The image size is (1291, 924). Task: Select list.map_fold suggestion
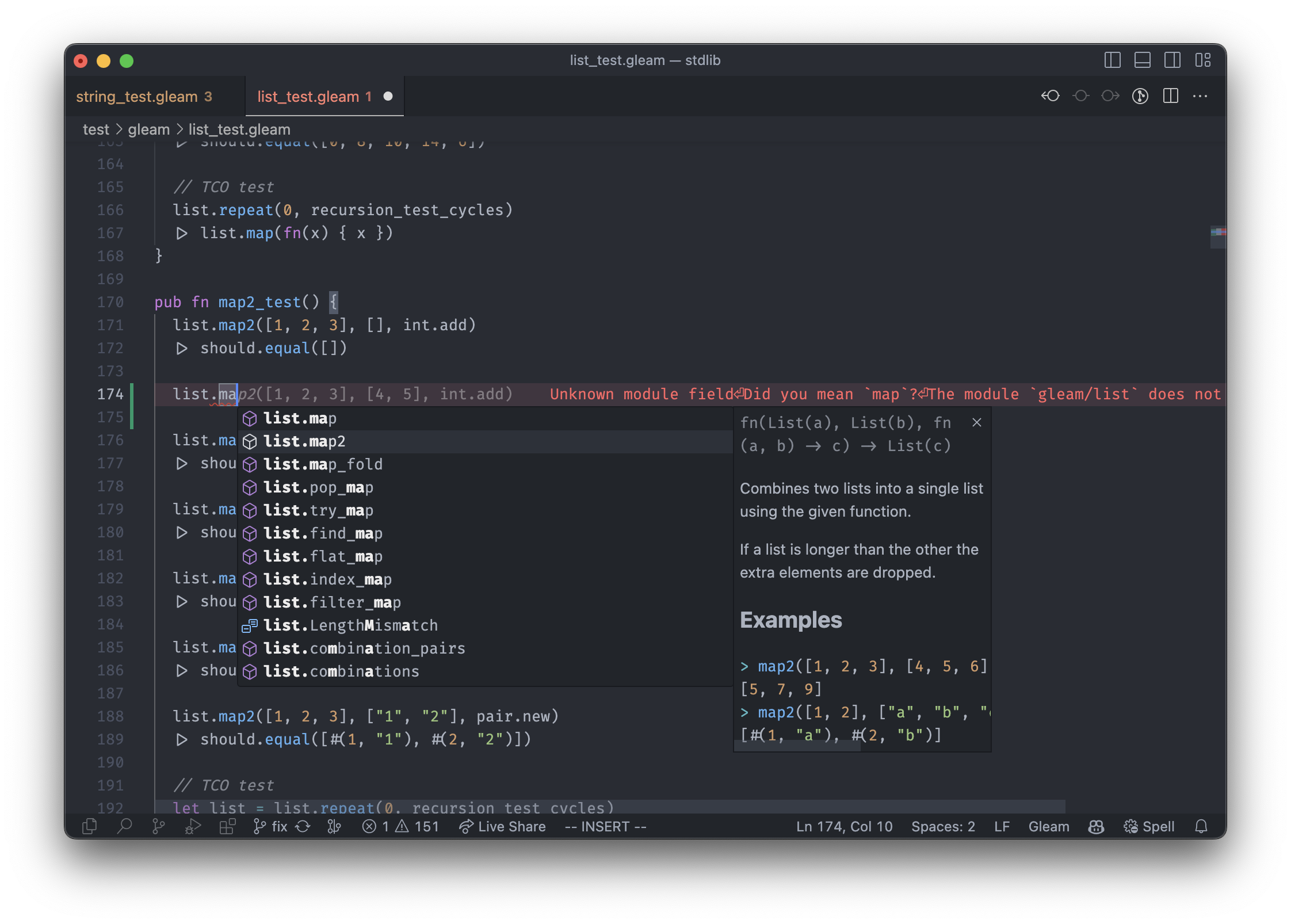coord(323,464)
